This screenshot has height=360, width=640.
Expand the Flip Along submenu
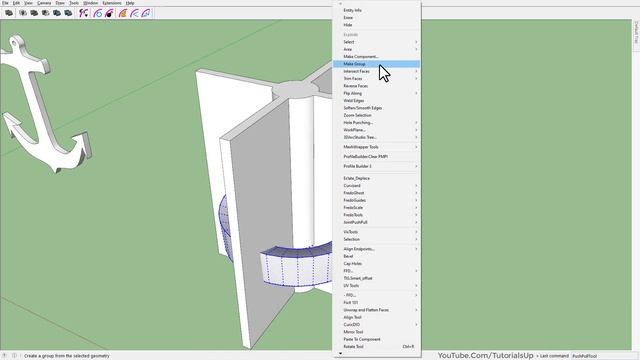coord(376,93)
